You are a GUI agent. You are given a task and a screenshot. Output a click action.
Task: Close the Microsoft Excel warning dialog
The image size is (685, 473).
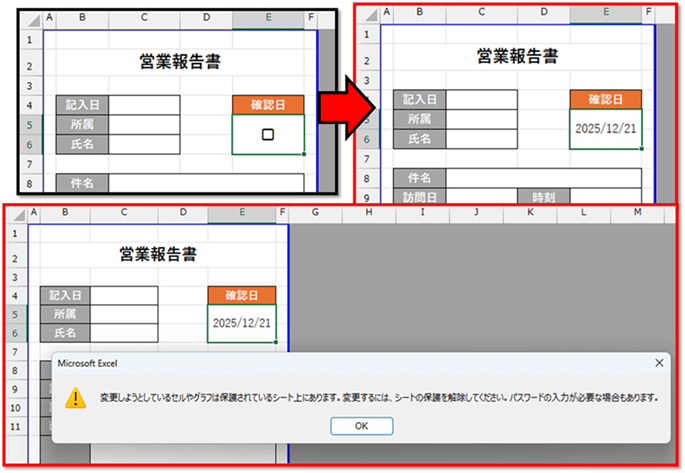point(658,362)
